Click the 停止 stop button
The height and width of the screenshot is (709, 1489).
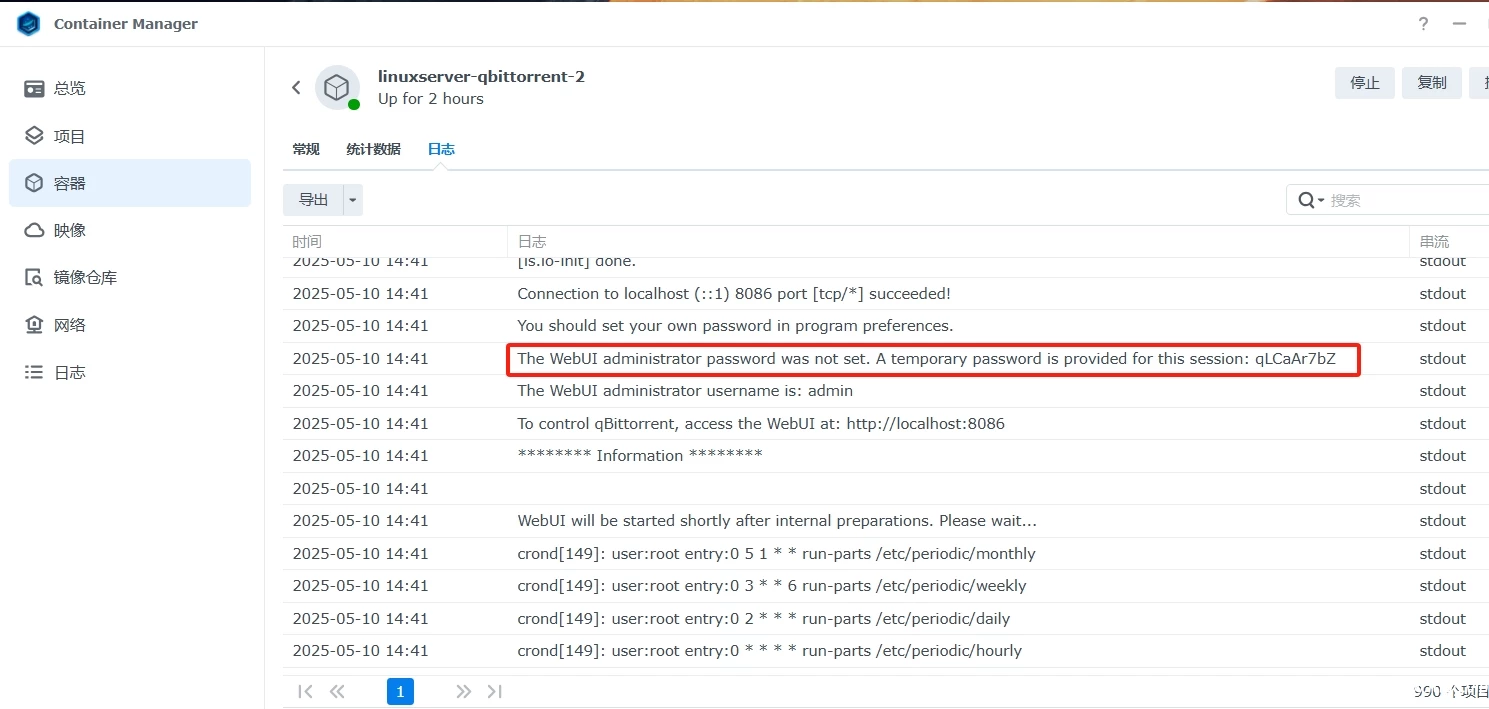click(1365, 83)
